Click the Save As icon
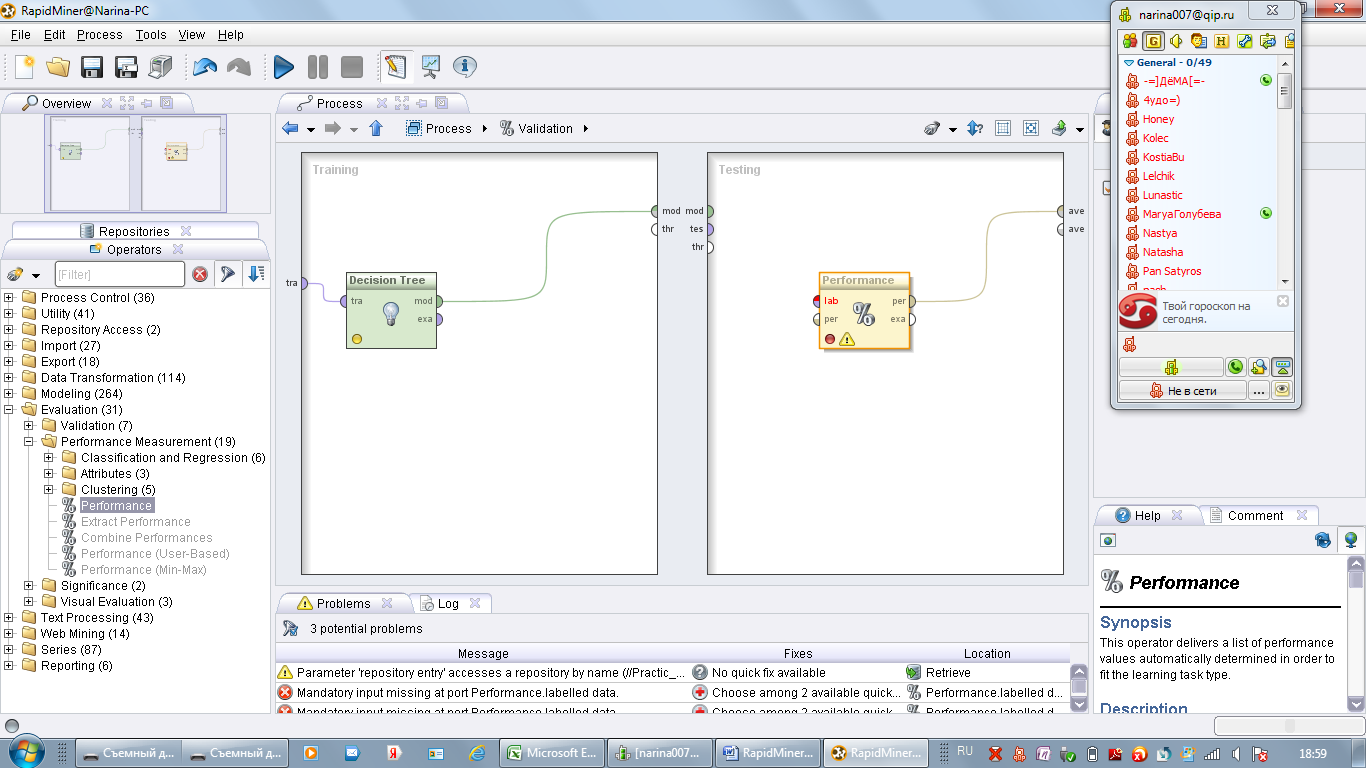This screenshot has width=1366, height=768. (x=126, y=67)
